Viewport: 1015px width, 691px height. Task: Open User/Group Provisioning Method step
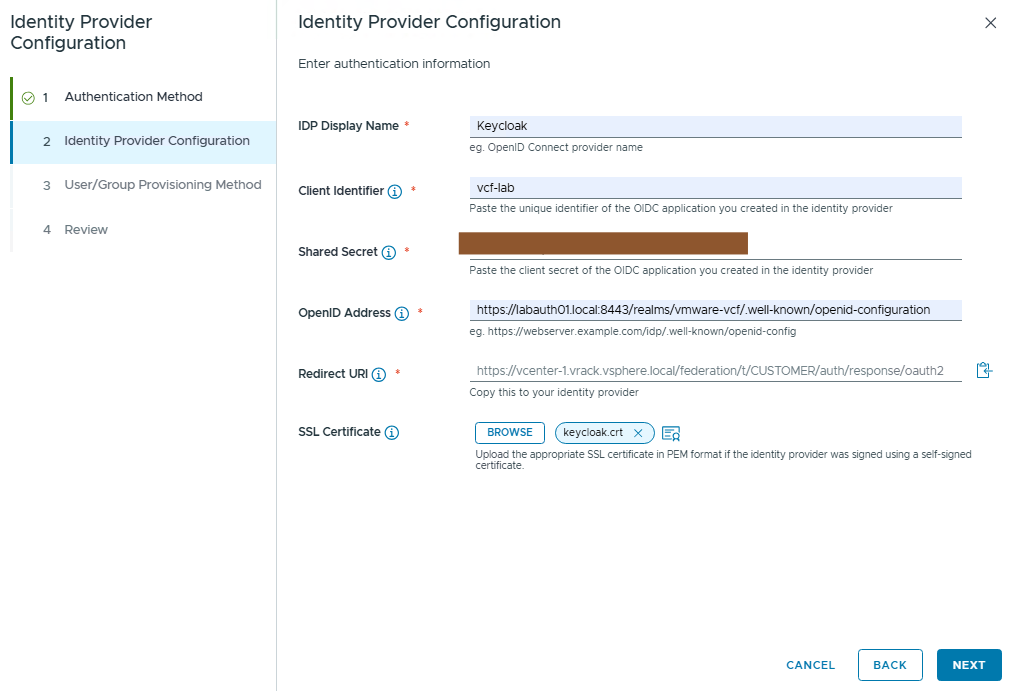pyautogui.click(x=162, y=185)
